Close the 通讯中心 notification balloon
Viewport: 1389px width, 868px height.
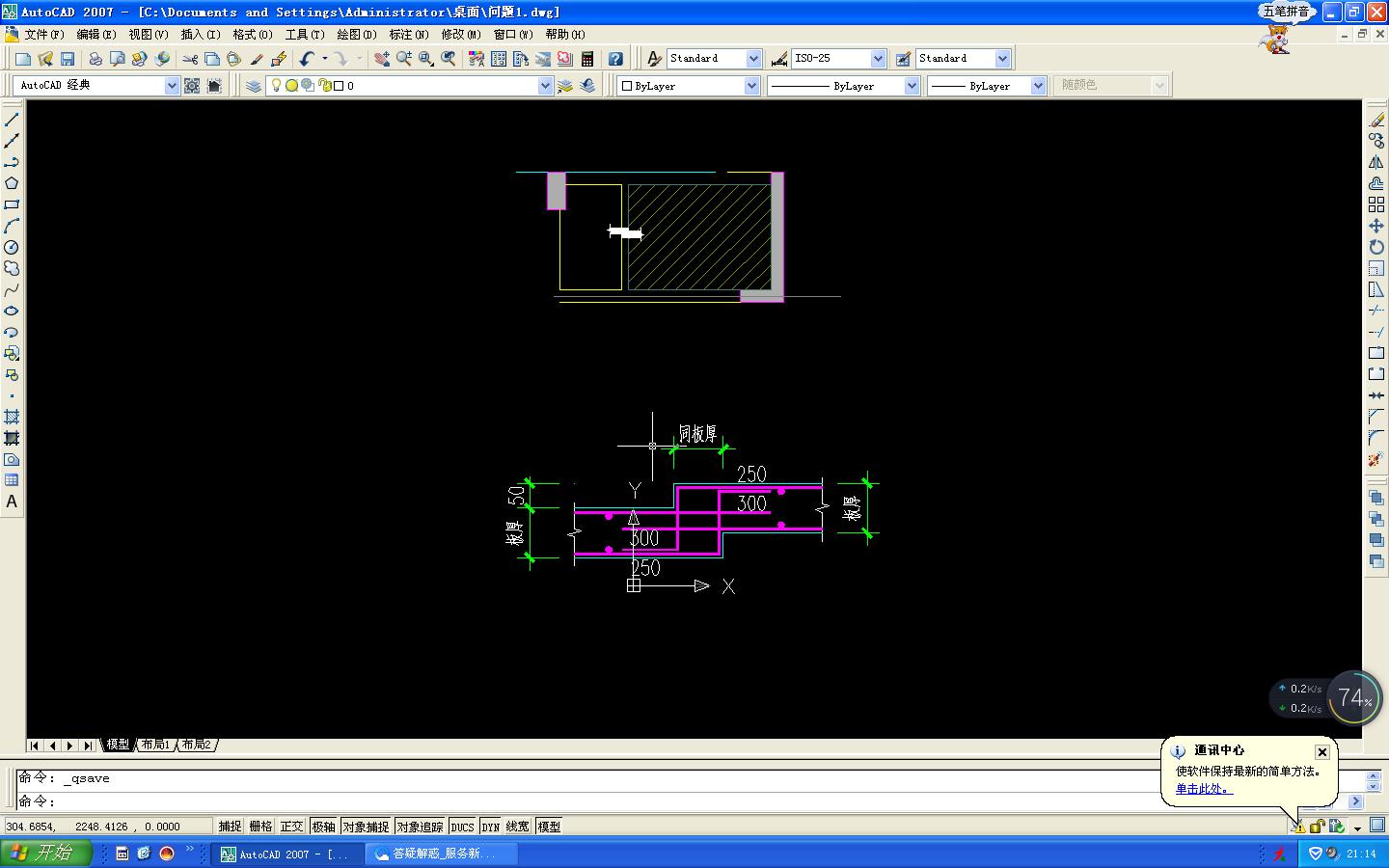pyautogui.click(x=1322, y=751)
